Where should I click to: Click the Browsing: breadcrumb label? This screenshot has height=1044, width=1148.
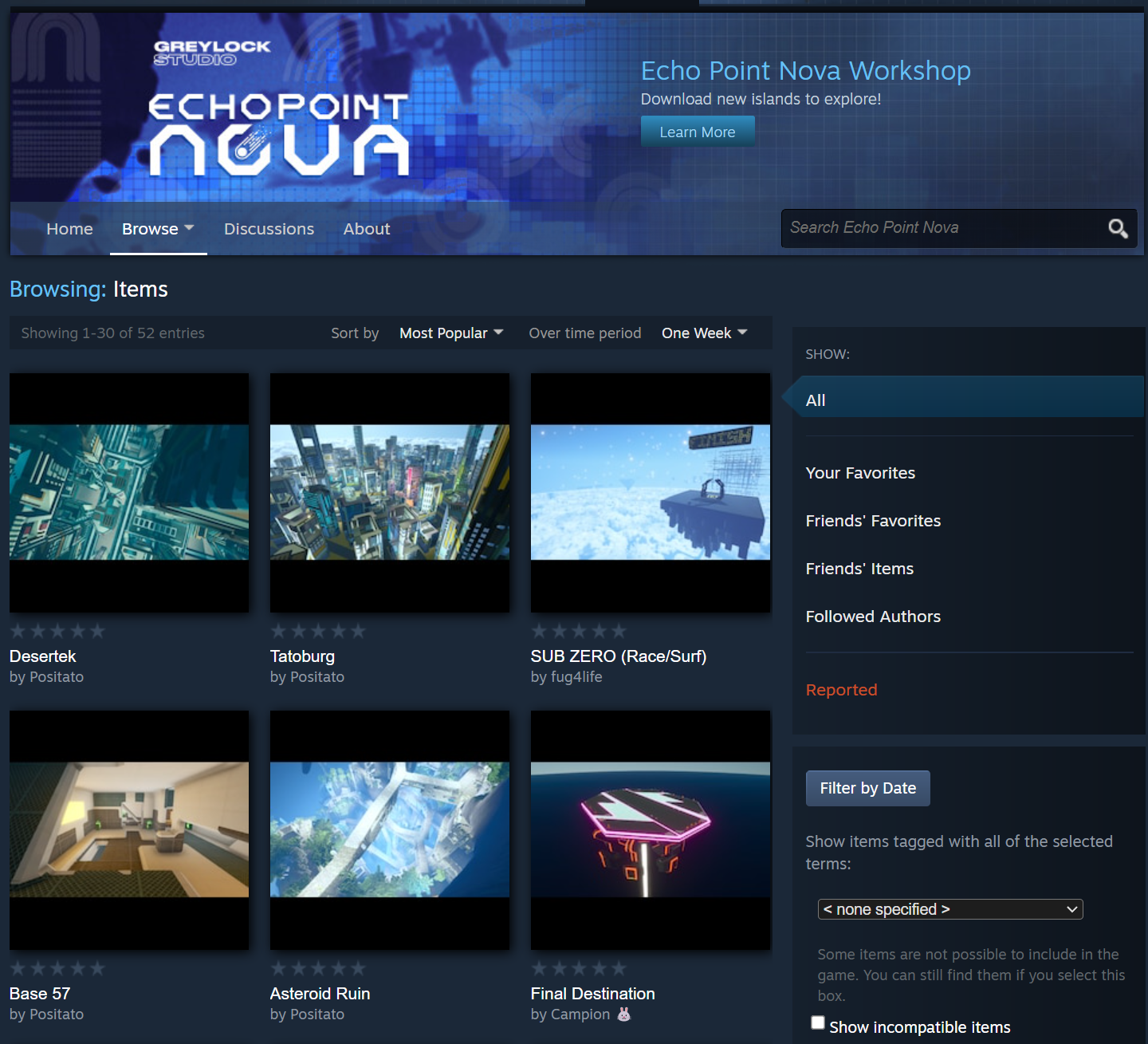click(x=57, y=290)
